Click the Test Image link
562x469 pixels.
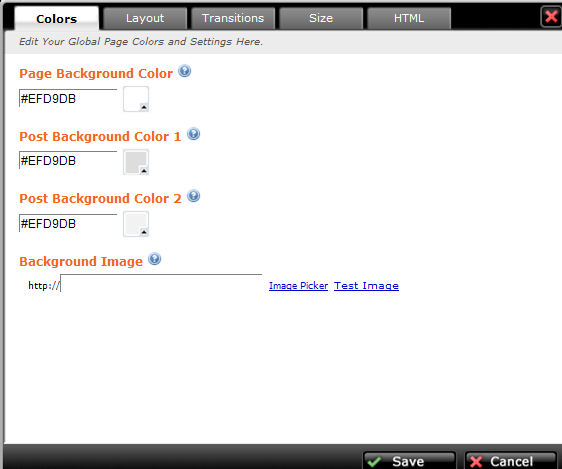pos(366,286)
